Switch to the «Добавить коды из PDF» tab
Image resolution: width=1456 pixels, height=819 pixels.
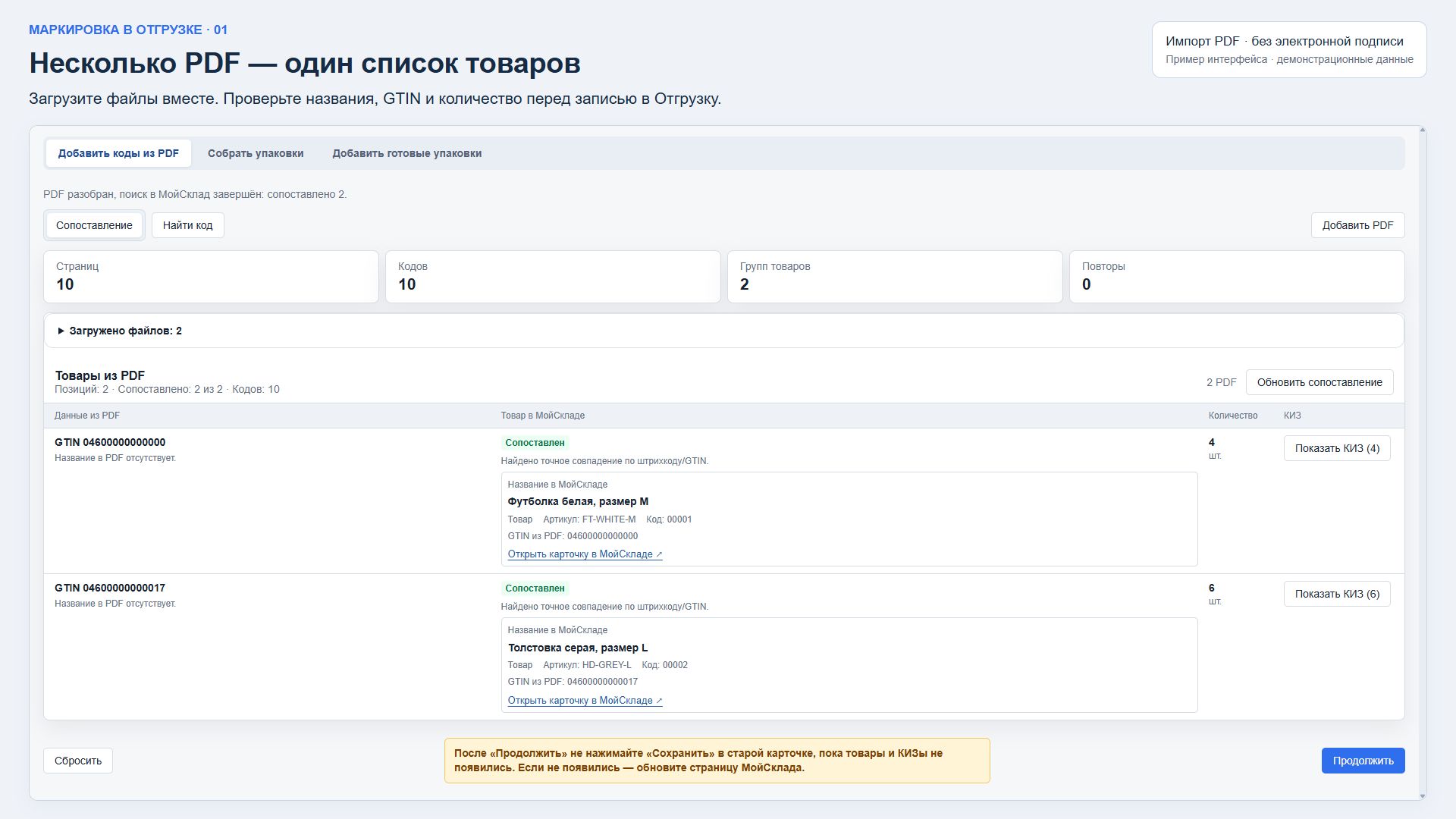tap(118, 153)
